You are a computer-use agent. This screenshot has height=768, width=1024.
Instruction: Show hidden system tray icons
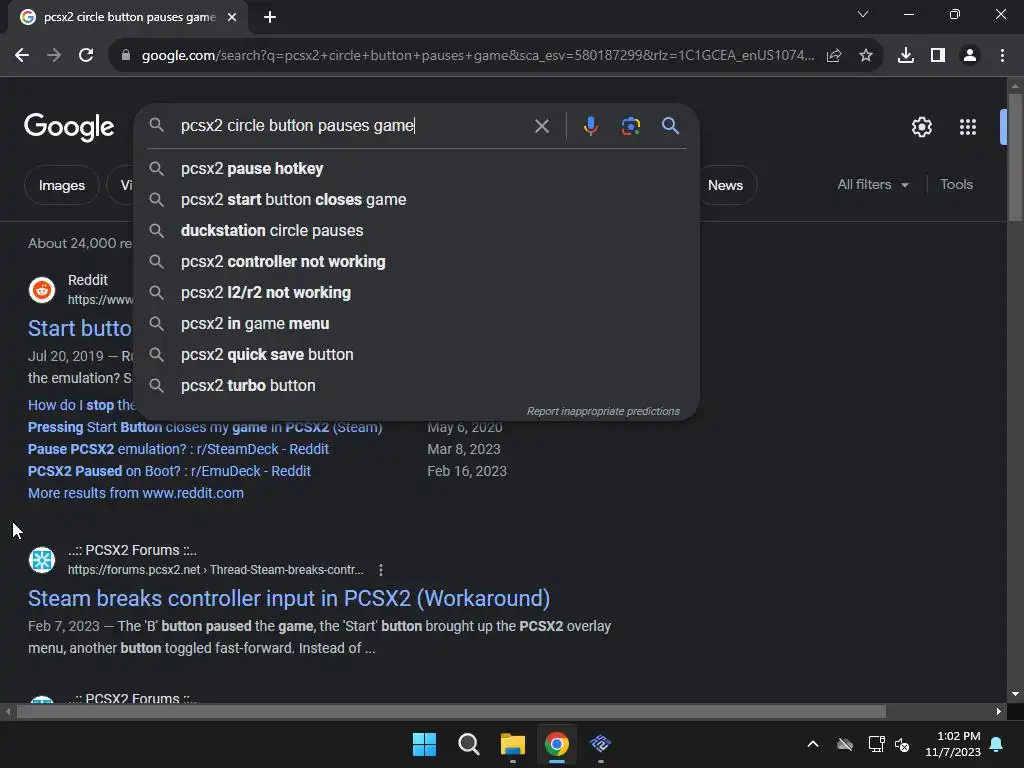pyautogui.click(x=813, y=744)
